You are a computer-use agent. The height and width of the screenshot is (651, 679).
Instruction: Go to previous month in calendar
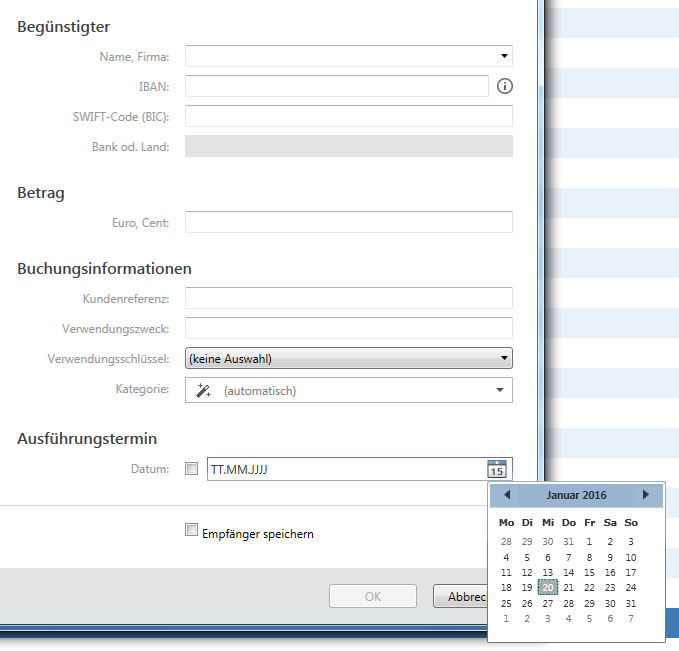click(507, 495)
